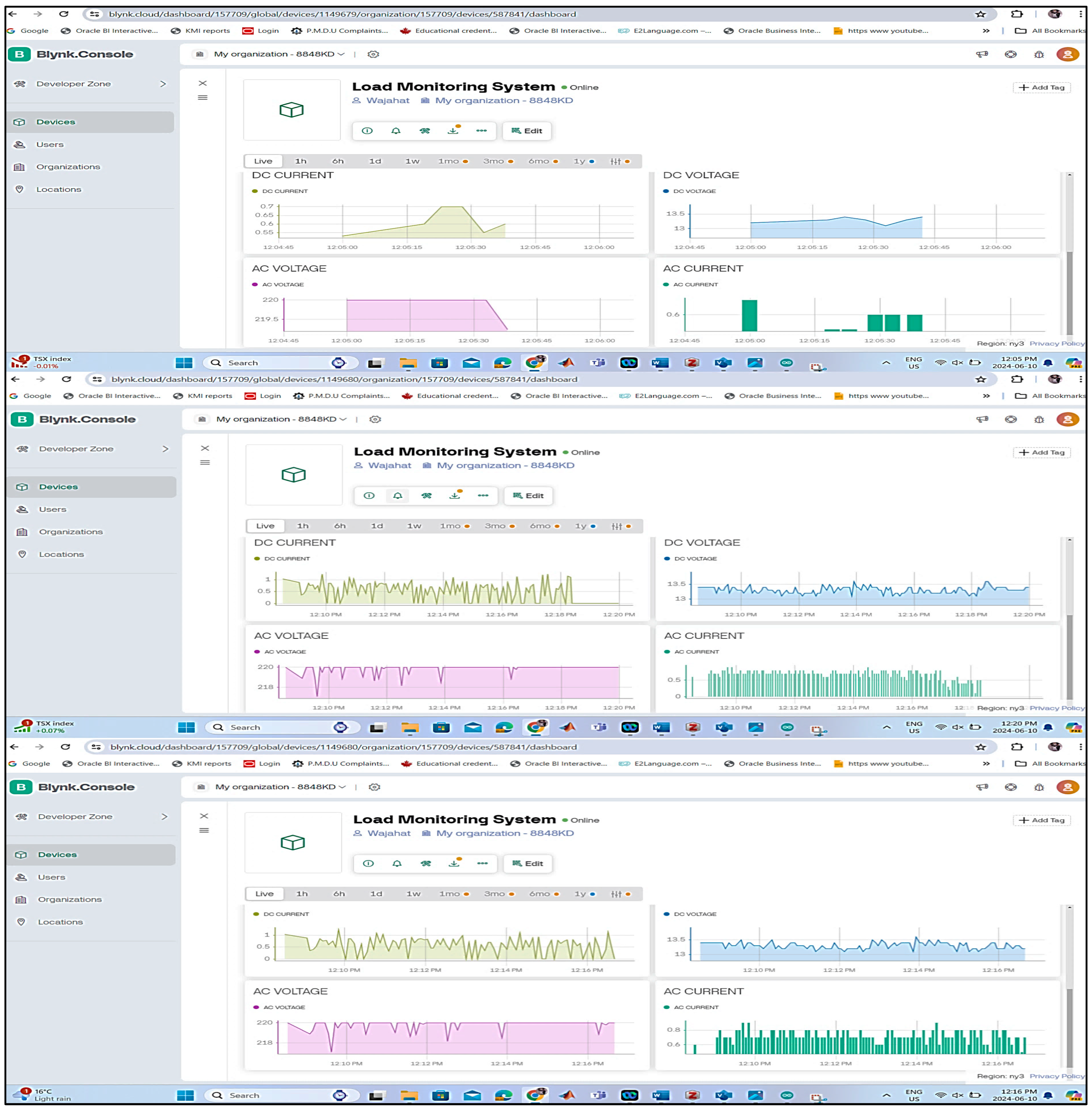Screen dimensions: 1092x1111
Task: Open device info icon in top dashboard
Action: (x=367, y=131)
